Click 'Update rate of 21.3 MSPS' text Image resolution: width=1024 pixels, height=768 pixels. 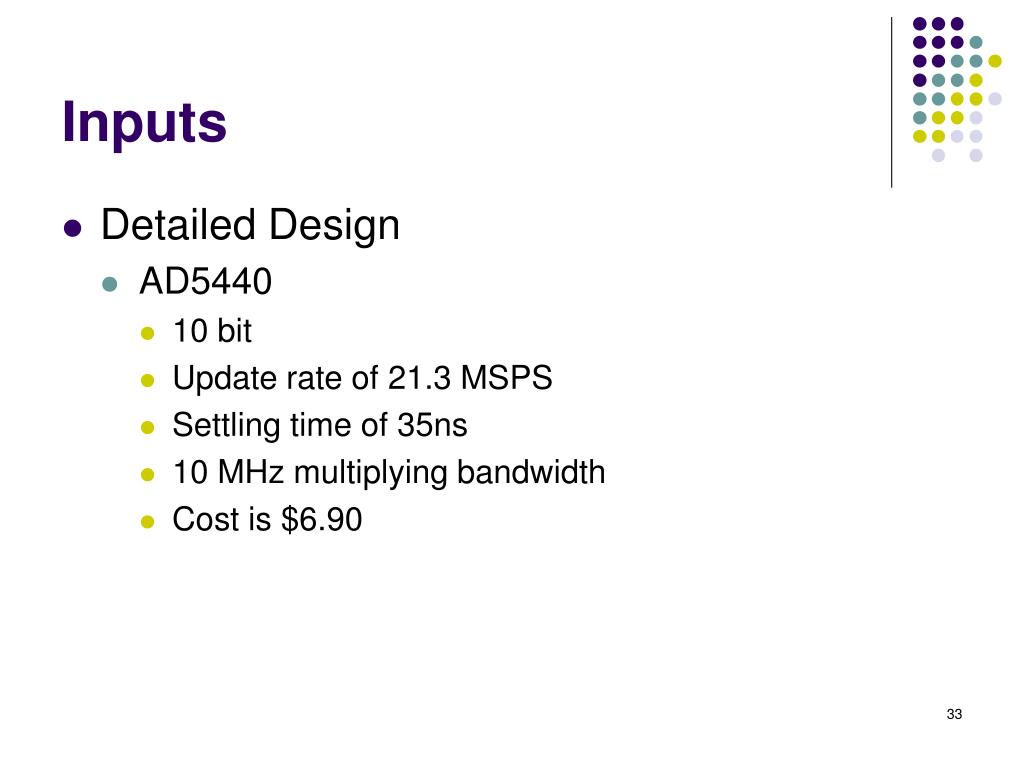(x=362, y=379)
